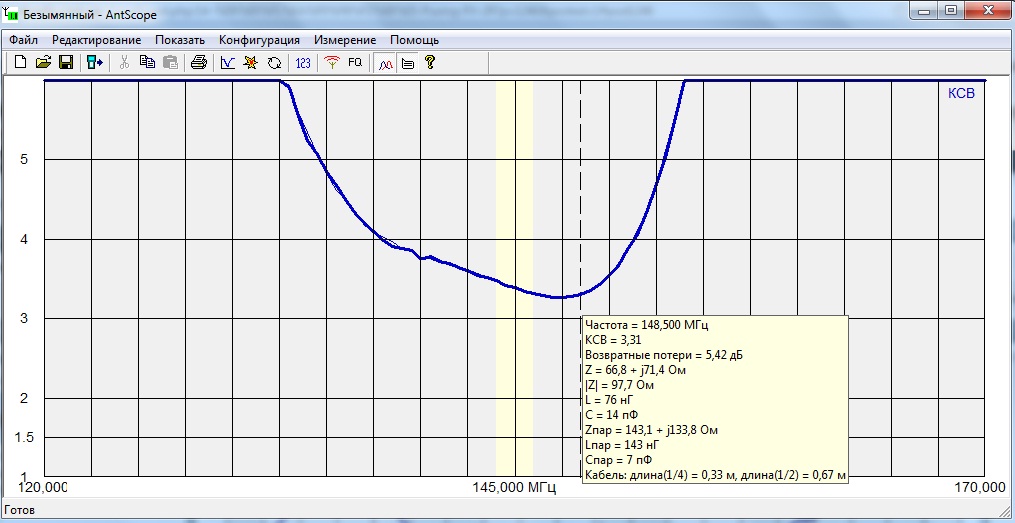Click the New document icon

pyautogui.click(x=21, y=63)
